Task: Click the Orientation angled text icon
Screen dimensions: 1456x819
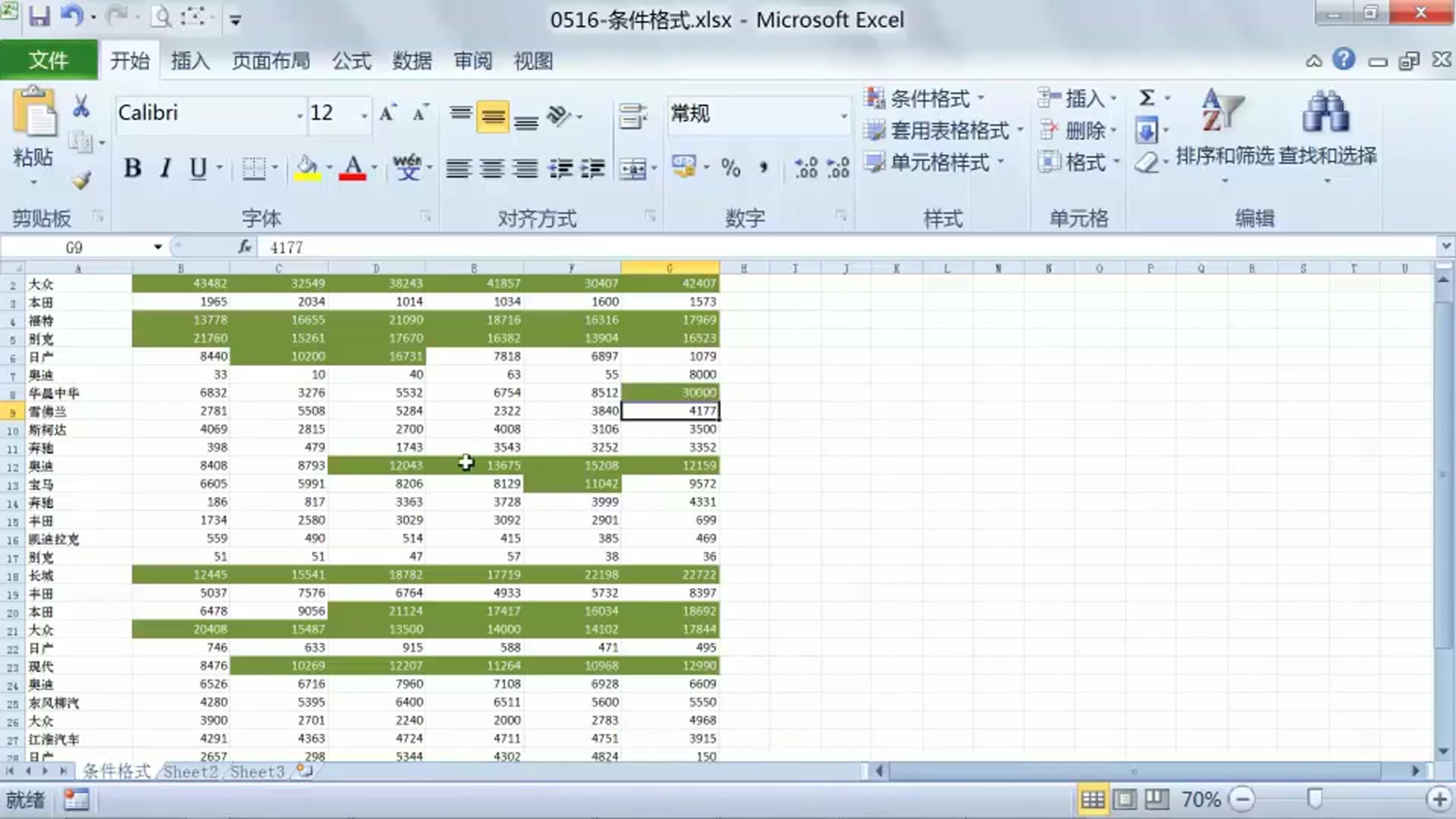Action: (559, 115)
